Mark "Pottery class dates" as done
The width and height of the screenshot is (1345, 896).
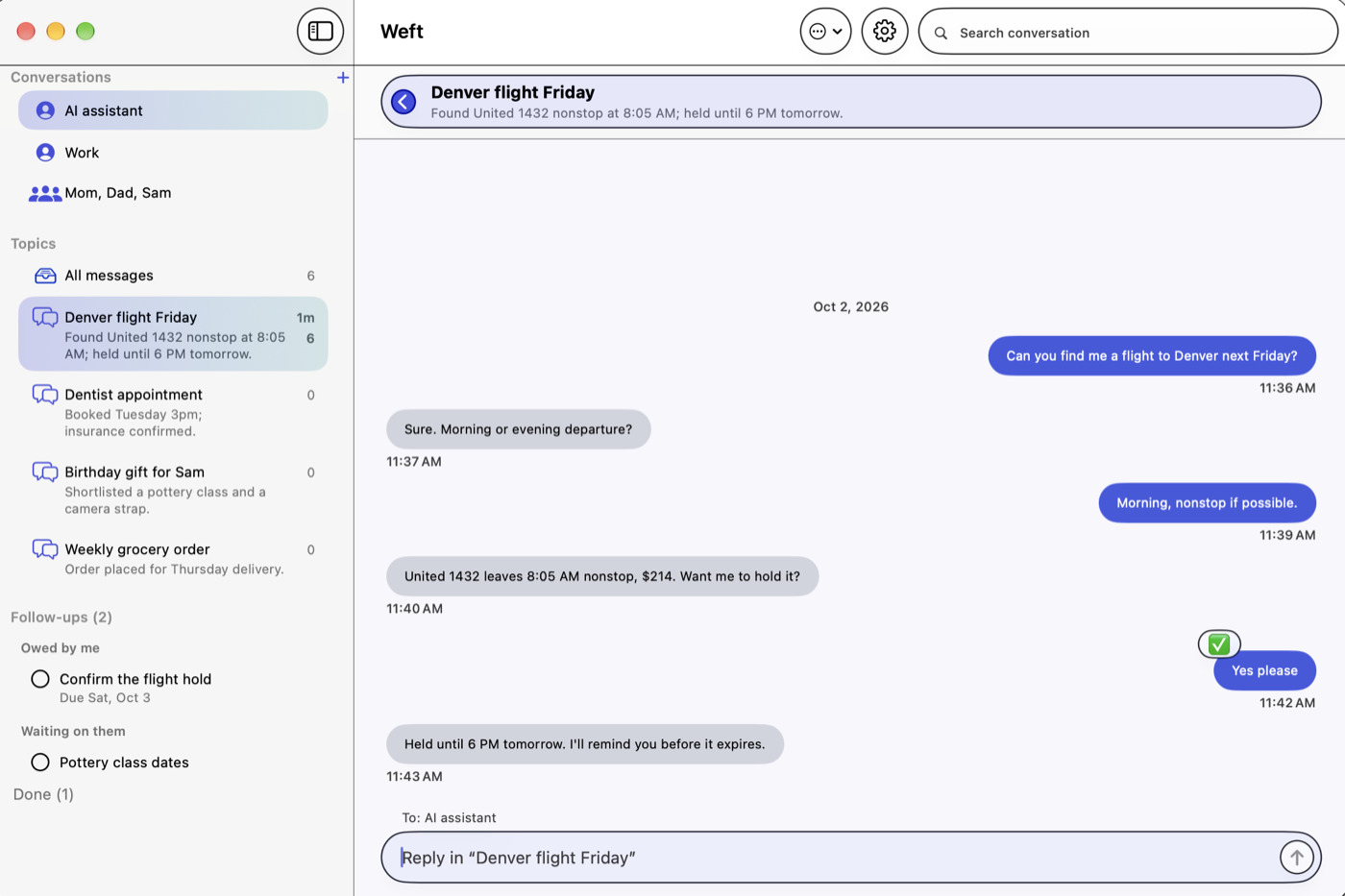[x=40, y=763]
